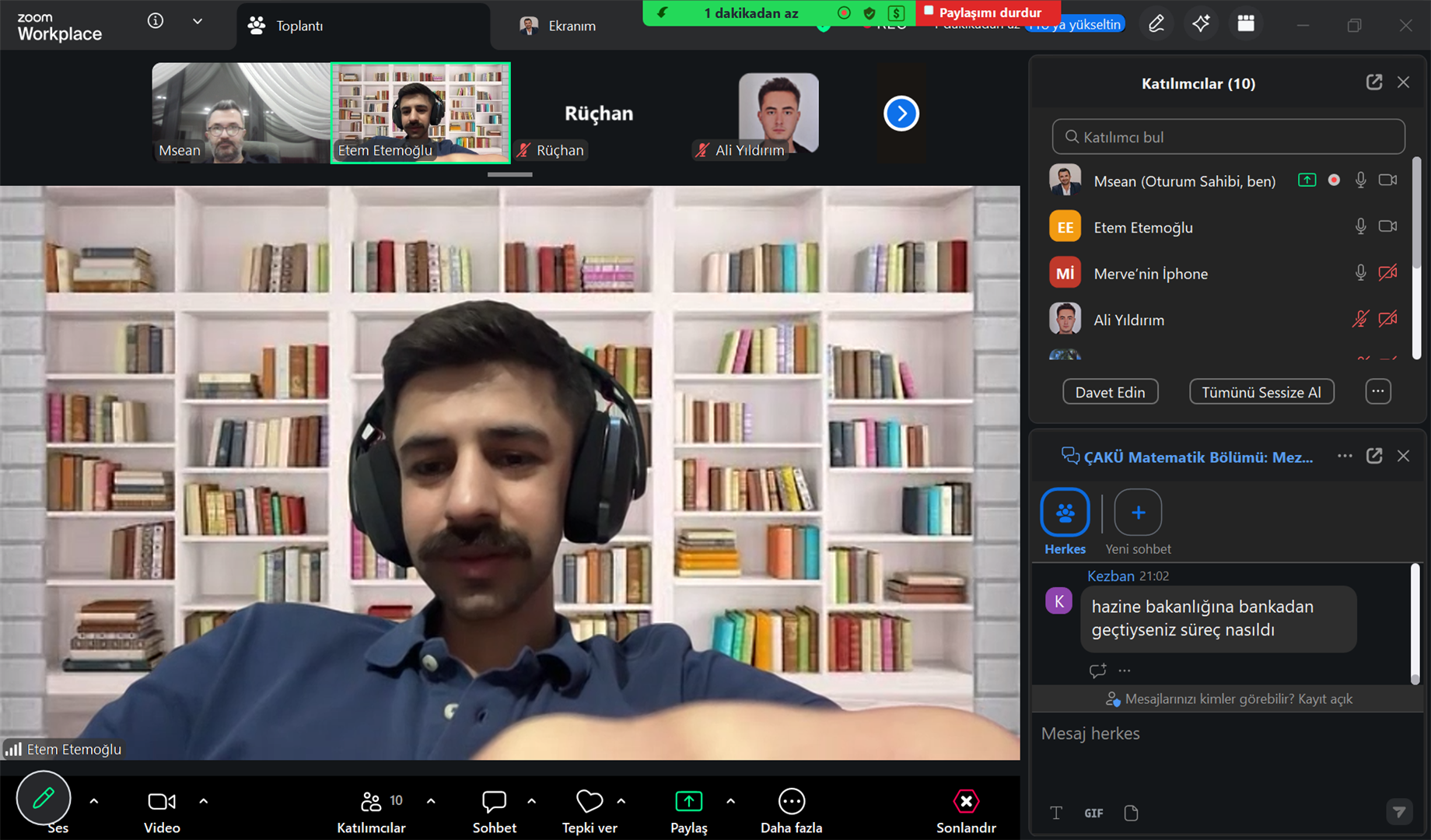Toggle Etem Etemoğlu's microphone in participant list
The image size is (1431, 840).
(1360, 226)
